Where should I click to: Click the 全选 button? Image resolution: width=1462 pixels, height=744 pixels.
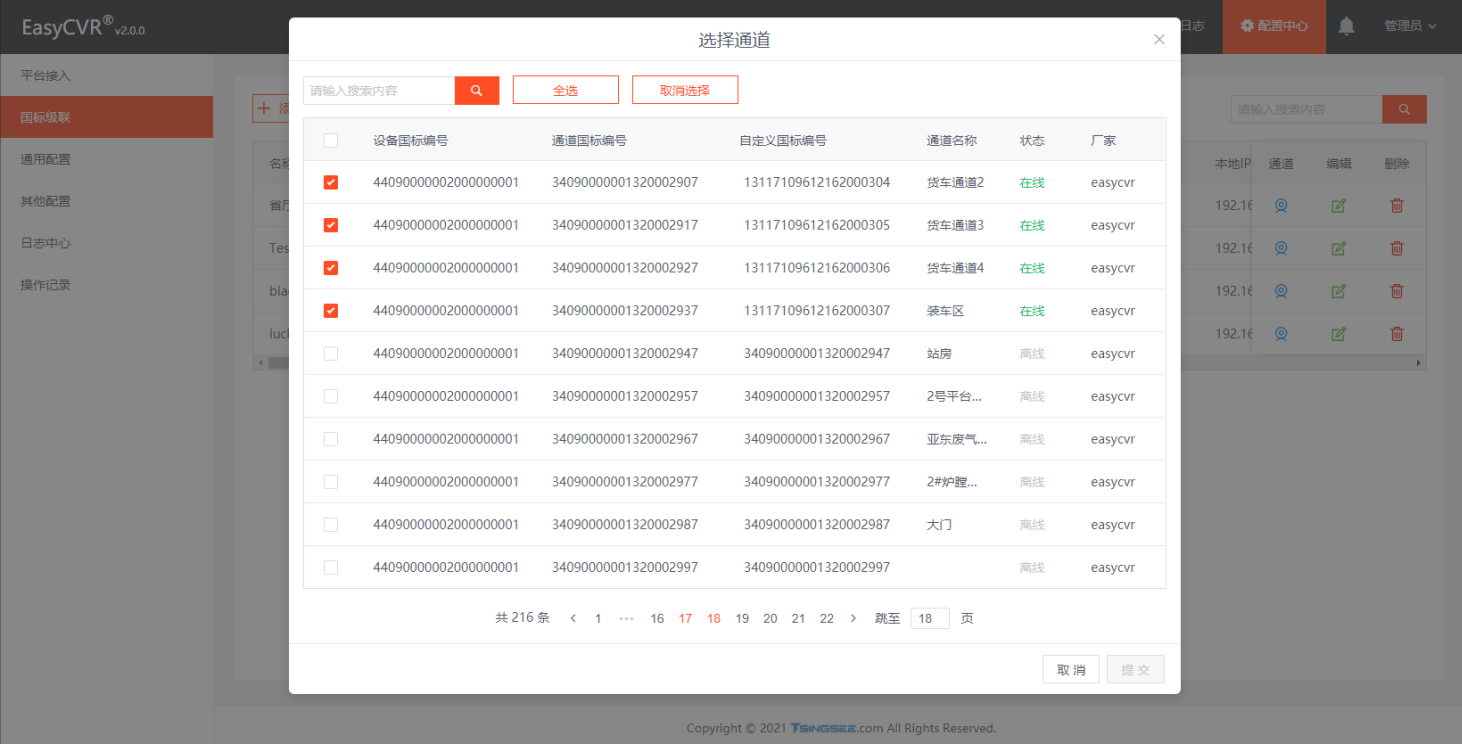566,90
